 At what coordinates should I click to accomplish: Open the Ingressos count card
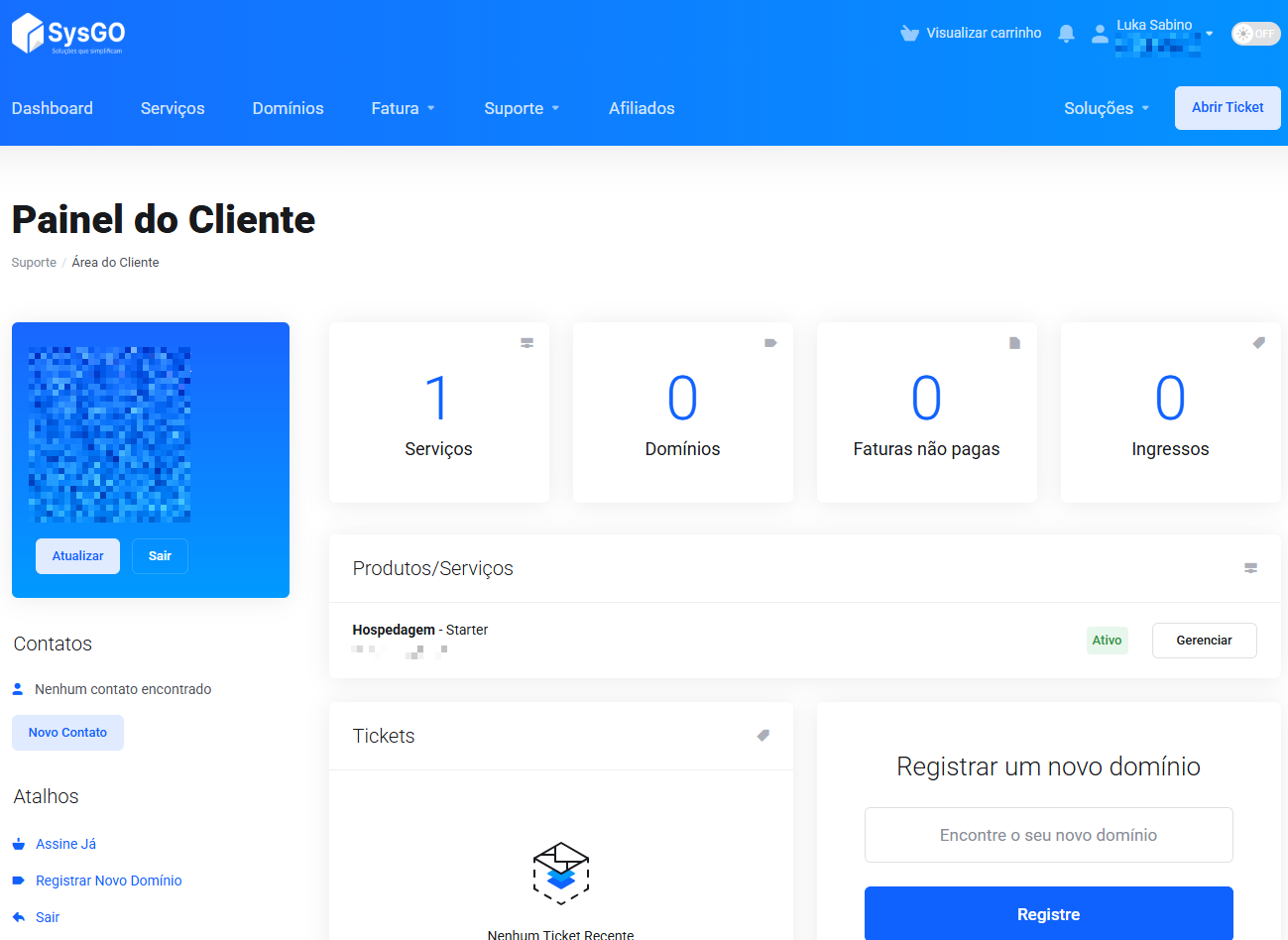point(1170,412)
